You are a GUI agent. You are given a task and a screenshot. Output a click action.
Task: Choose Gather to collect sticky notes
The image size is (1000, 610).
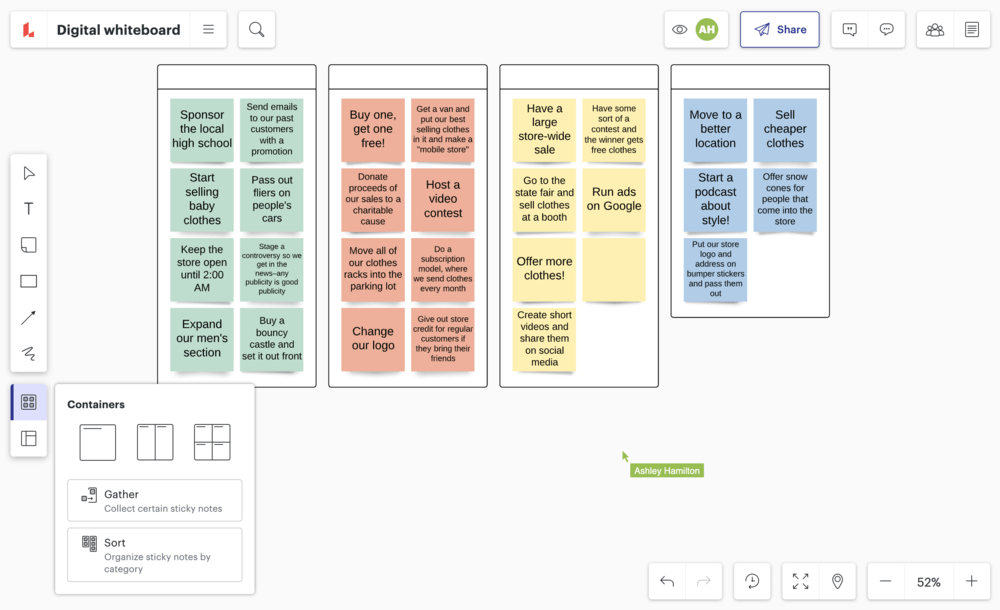(x=154, y=500)
